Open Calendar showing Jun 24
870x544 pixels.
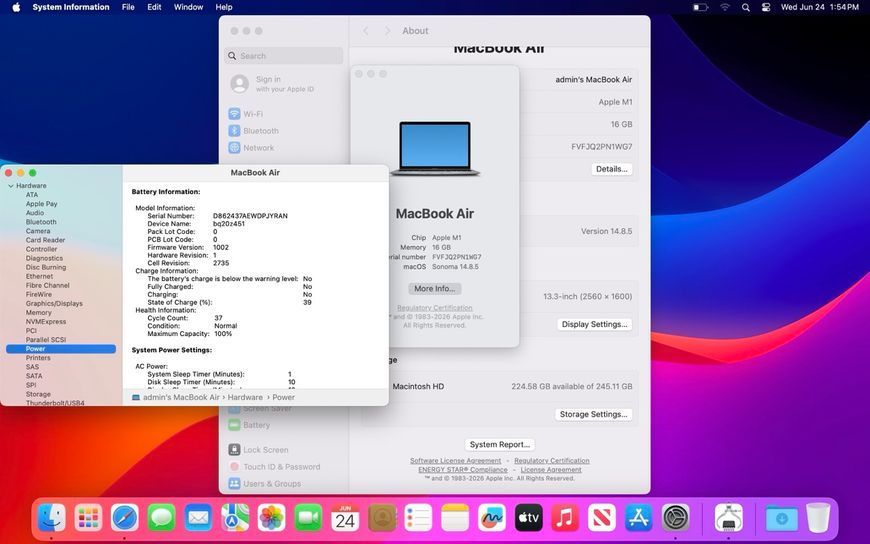345,518
